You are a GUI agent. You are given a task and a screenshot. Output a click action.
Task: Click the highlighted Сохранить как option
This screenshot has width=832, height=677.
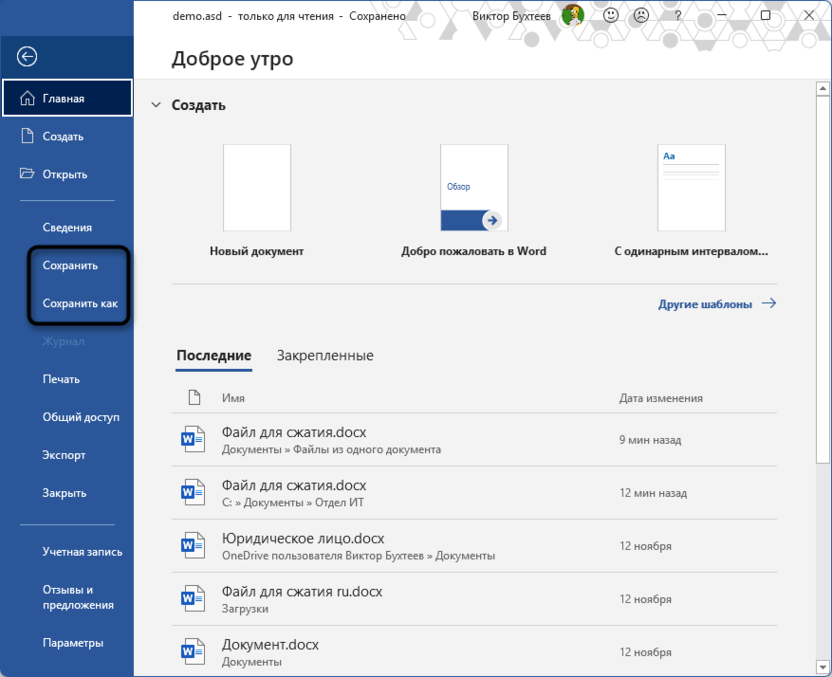click(78, 303)
